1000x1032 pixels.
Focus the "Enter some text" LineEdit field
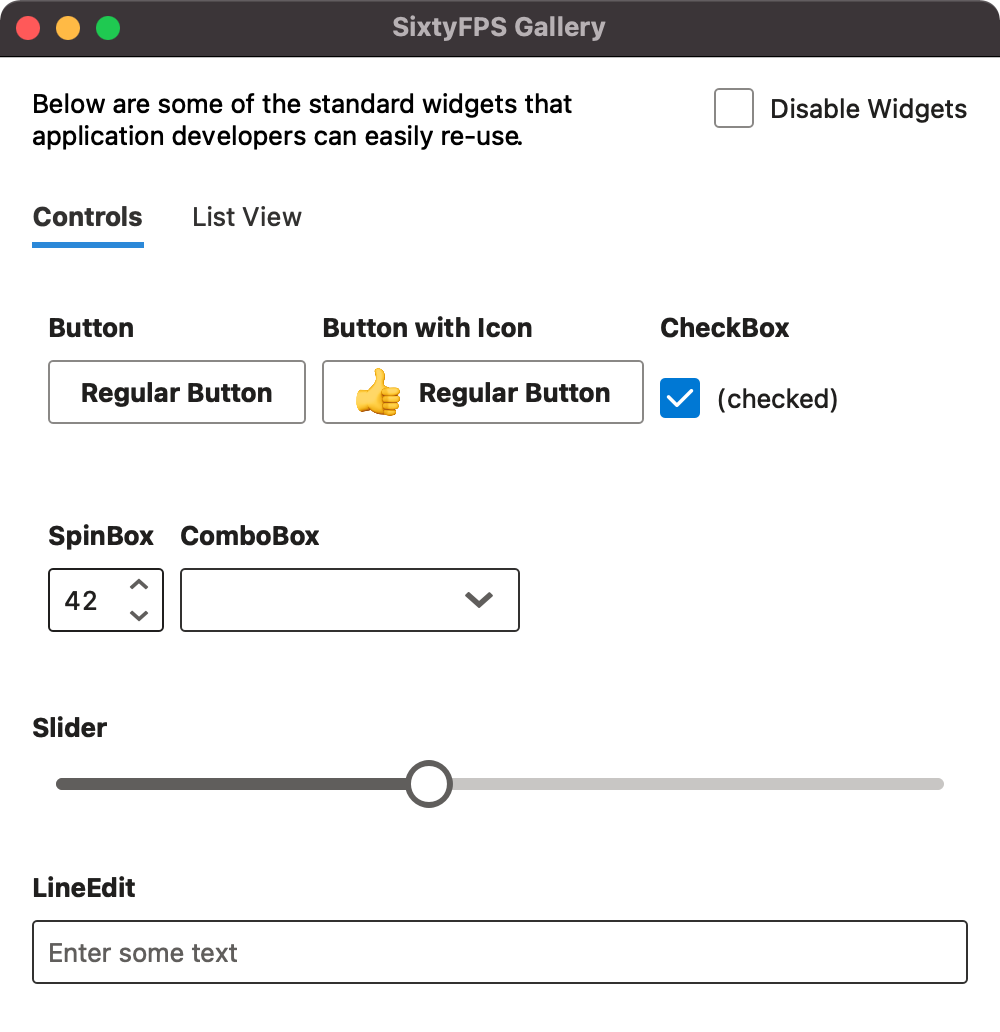coord(500,952)
